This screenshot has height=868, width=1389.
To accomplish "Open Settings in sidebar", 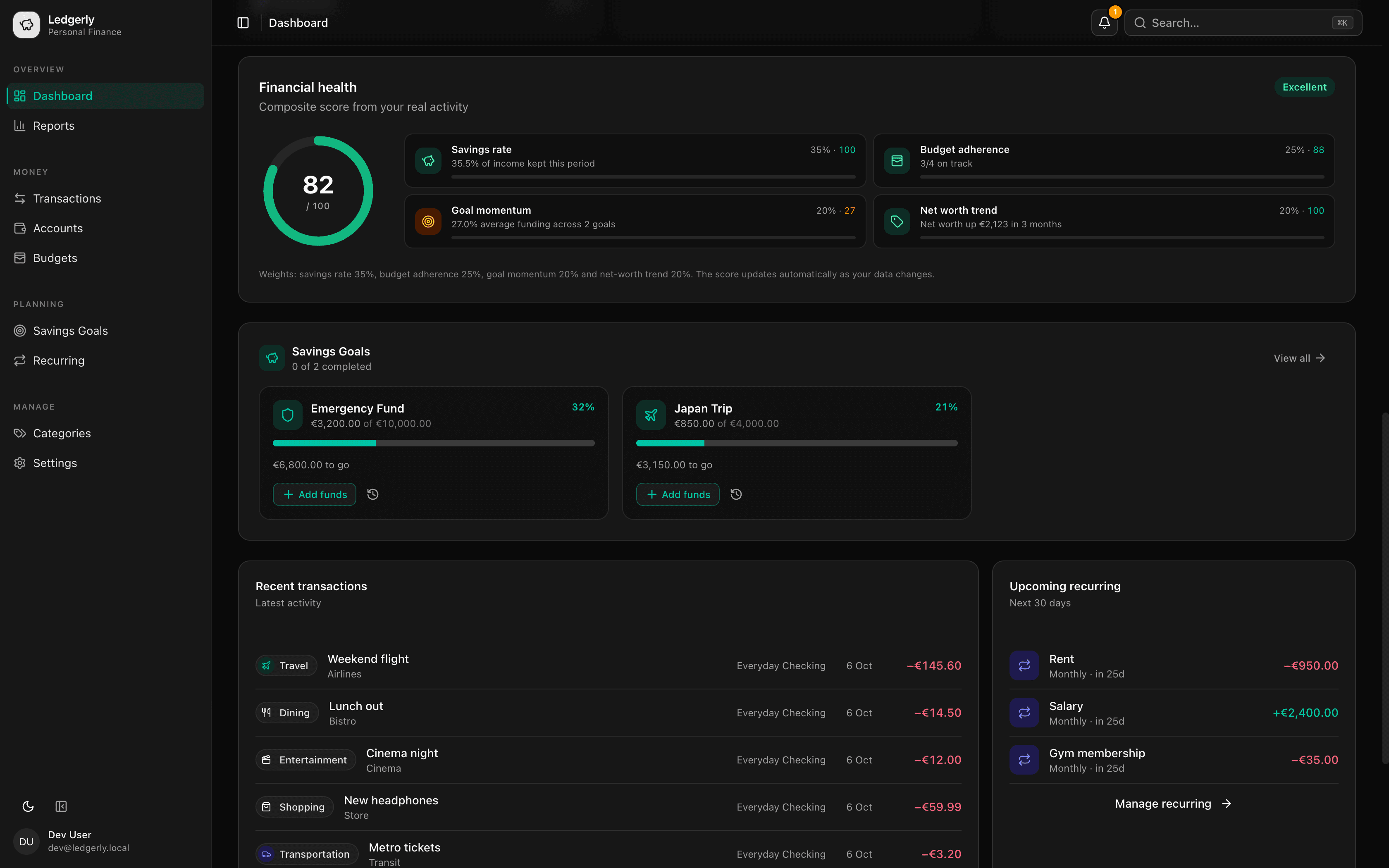I will [x=105, y=463].
